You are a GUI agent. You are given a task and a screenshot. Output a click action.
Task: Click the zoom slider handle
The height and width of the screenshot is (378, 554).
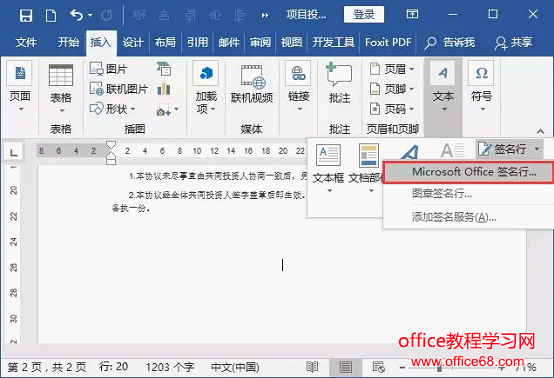click(x=439, y=368)
